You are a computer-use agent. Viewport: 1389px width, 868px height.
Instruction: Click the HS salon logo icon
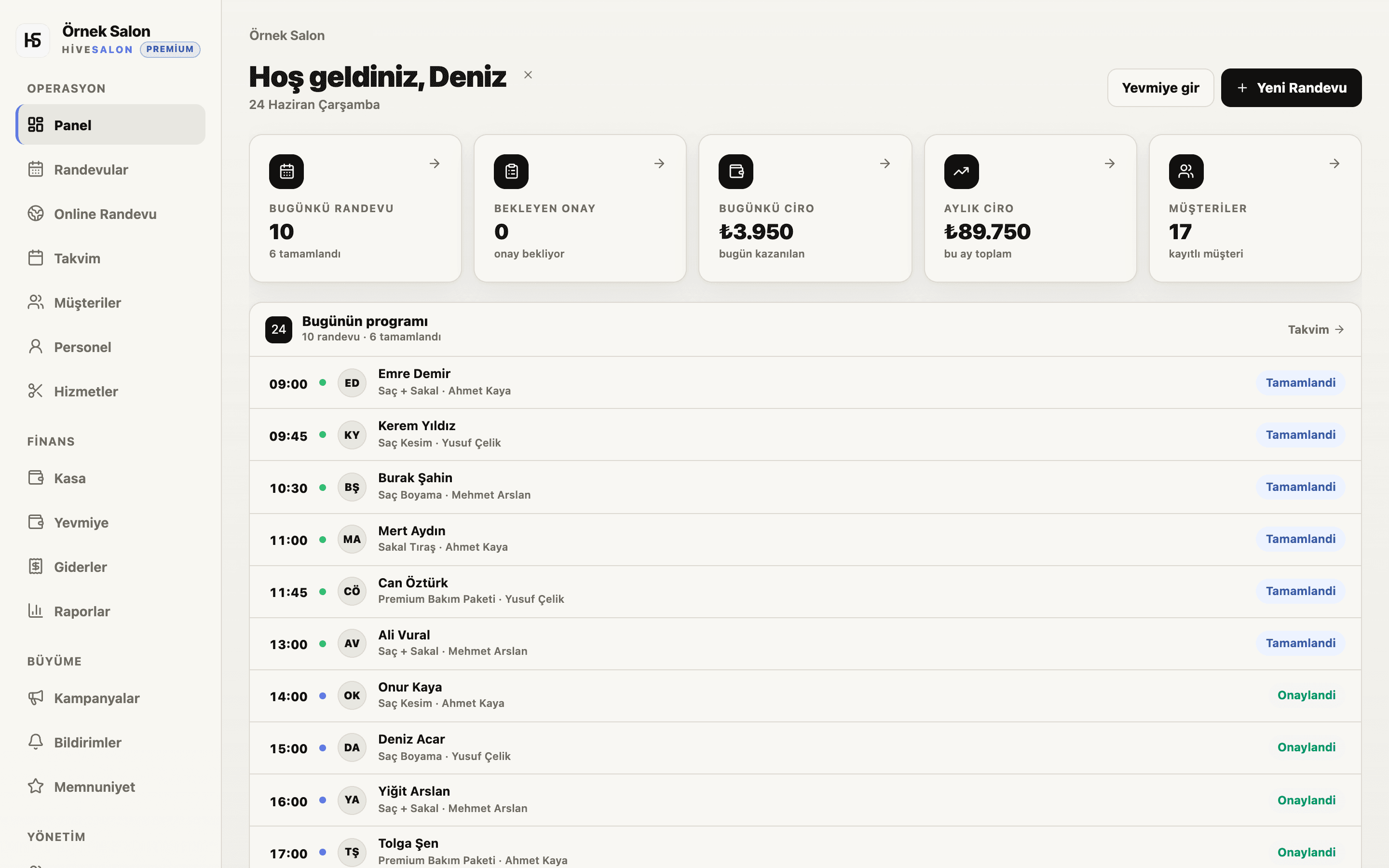(33, 40)
